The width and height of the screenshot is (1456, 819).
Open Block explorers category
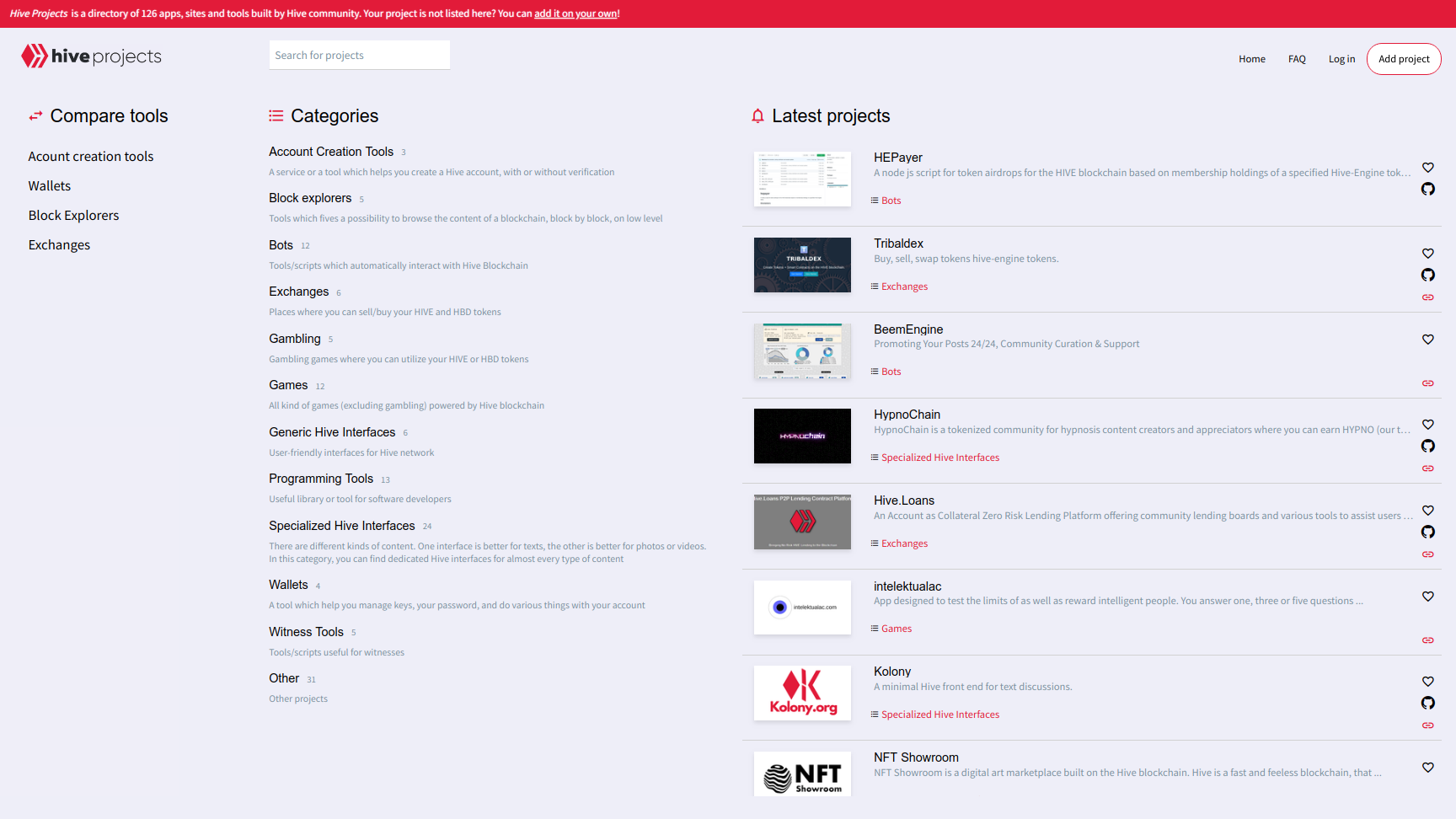click(310, 198)
